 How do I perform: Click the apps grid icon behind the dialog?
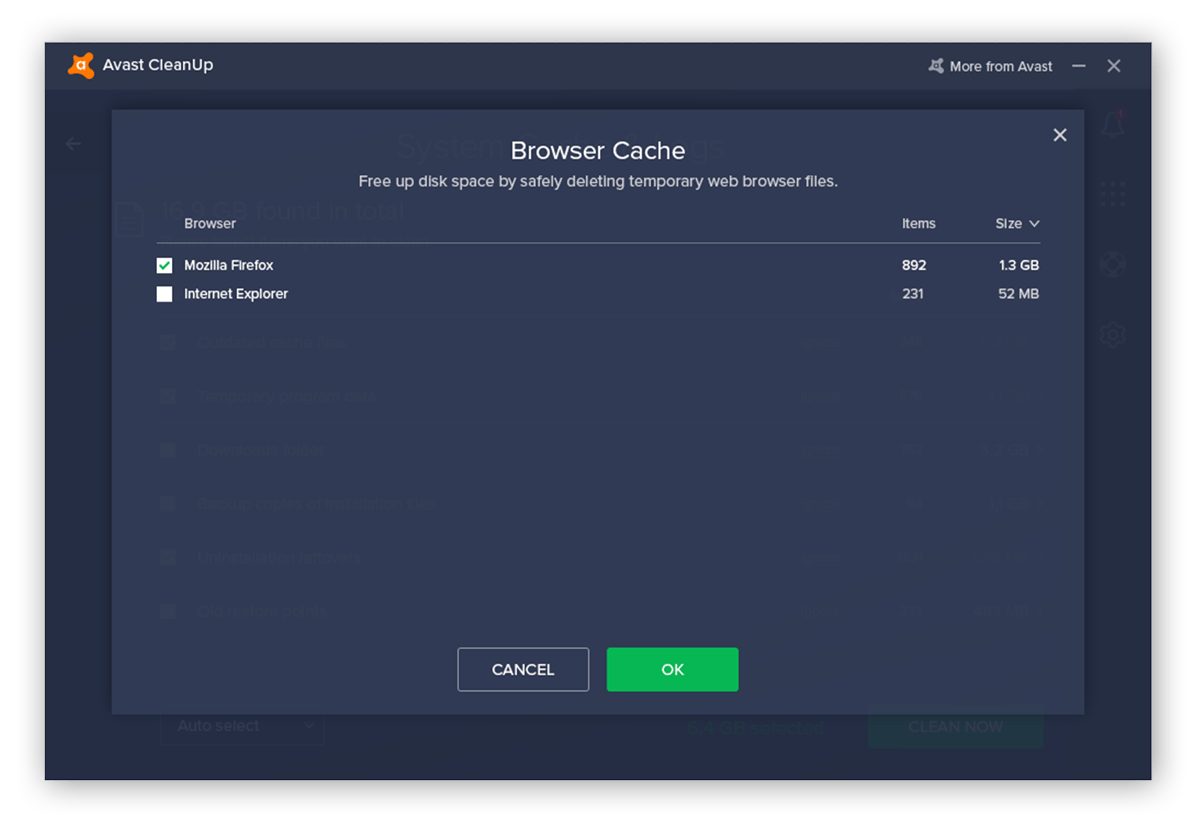(1112, 194)
